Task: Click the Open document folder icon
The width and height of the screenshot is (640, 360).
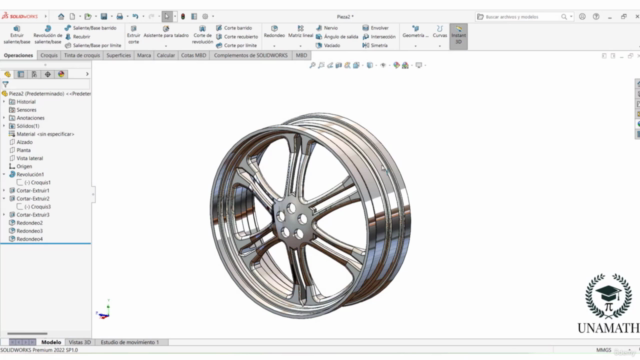Action: (88, 16)
